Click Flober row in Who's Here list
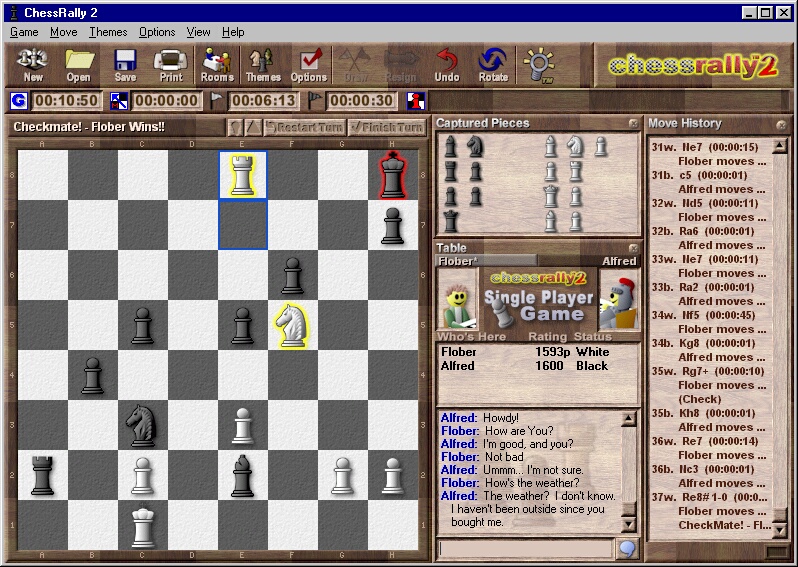Screen dimensions: 798x567 537,352
